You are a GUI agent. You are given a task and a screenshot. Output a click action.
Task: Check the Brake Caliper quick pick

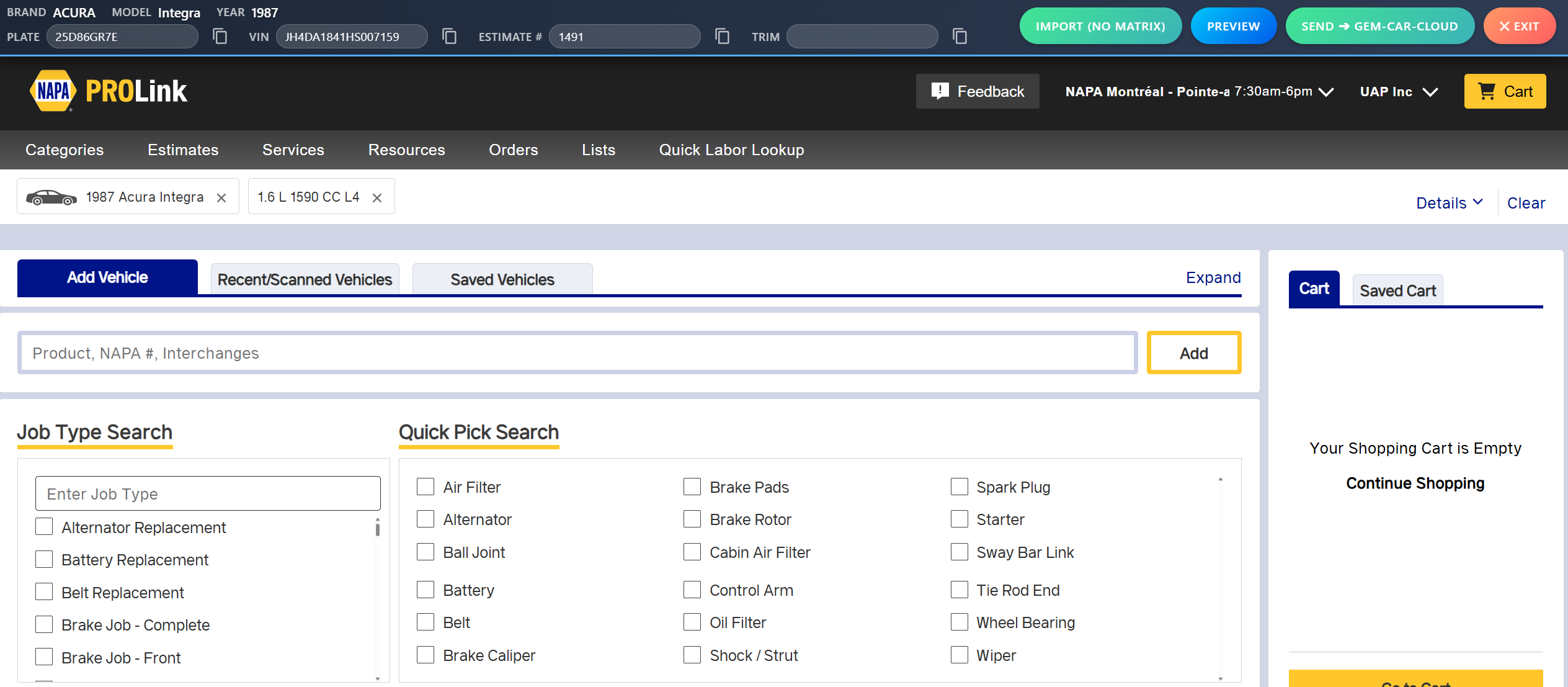(x=425, y=655)
